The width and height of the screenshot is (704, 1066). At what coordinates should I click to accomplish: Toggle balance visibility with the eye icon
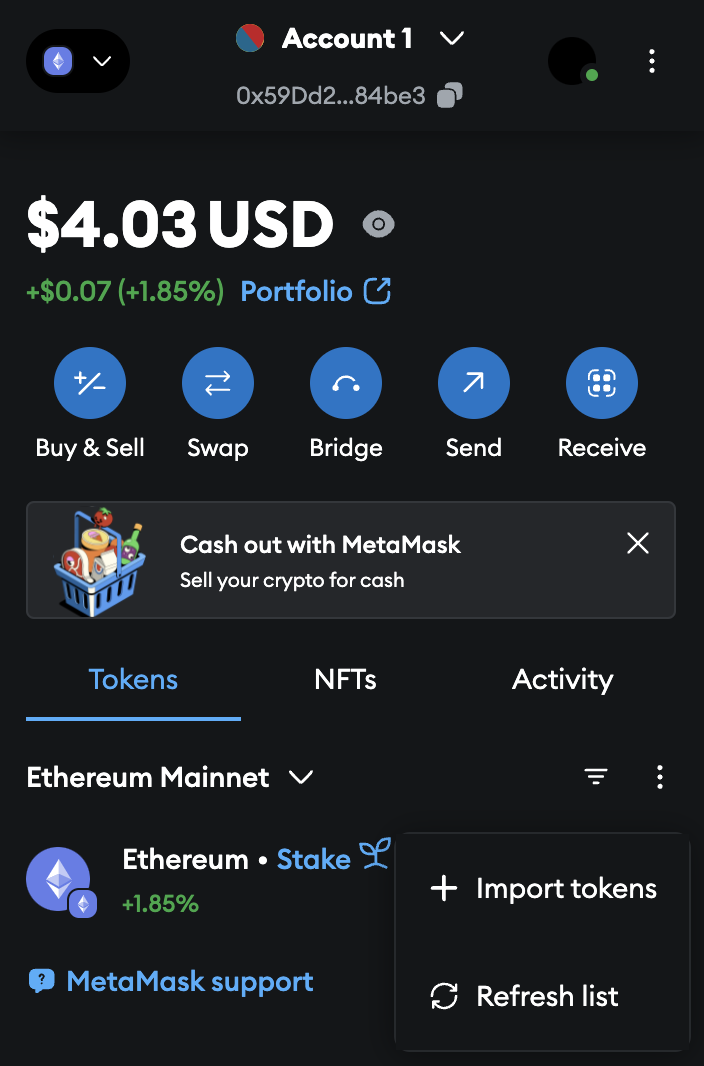click(377, 225)
